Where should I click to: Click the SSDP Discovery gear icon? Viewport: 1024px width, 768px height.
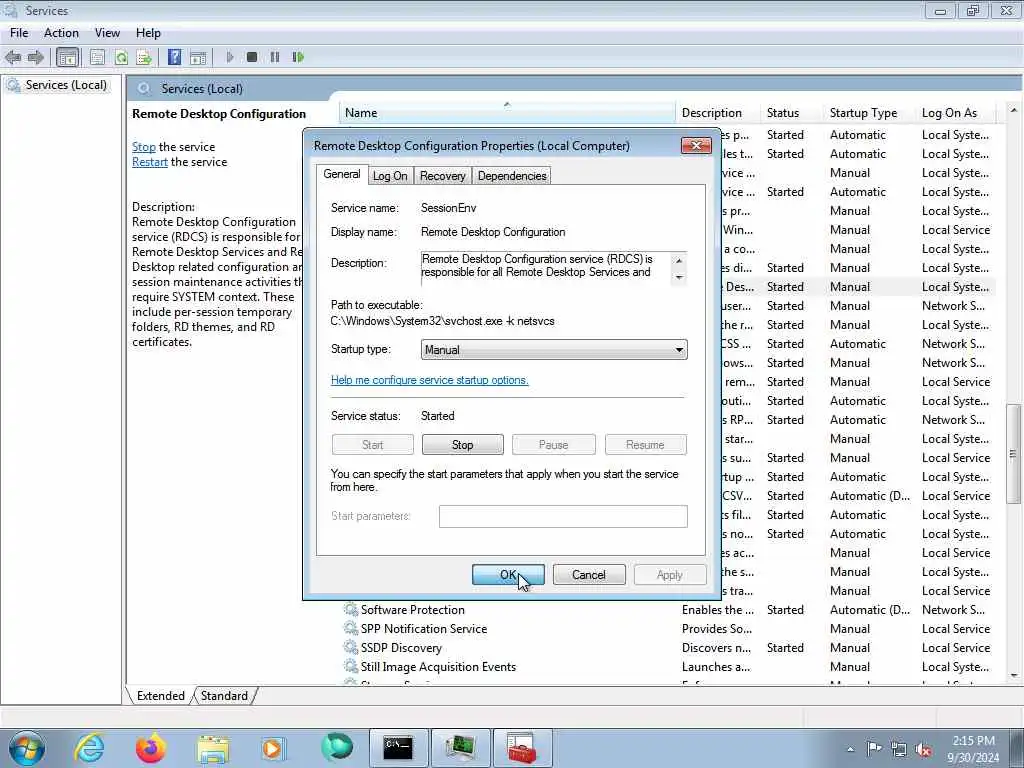click(351, 648)
